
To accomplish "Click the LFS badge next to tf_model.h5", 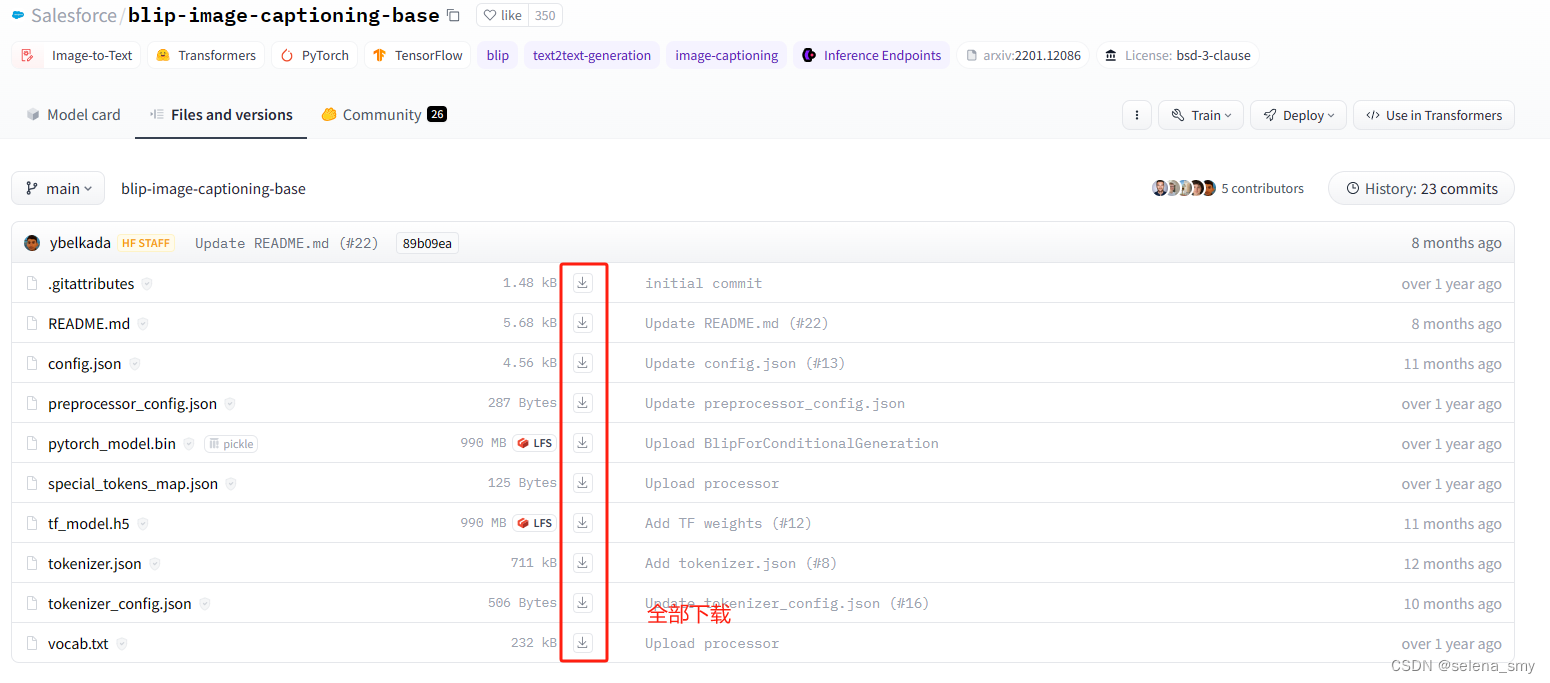I will (x=533, y=522).
